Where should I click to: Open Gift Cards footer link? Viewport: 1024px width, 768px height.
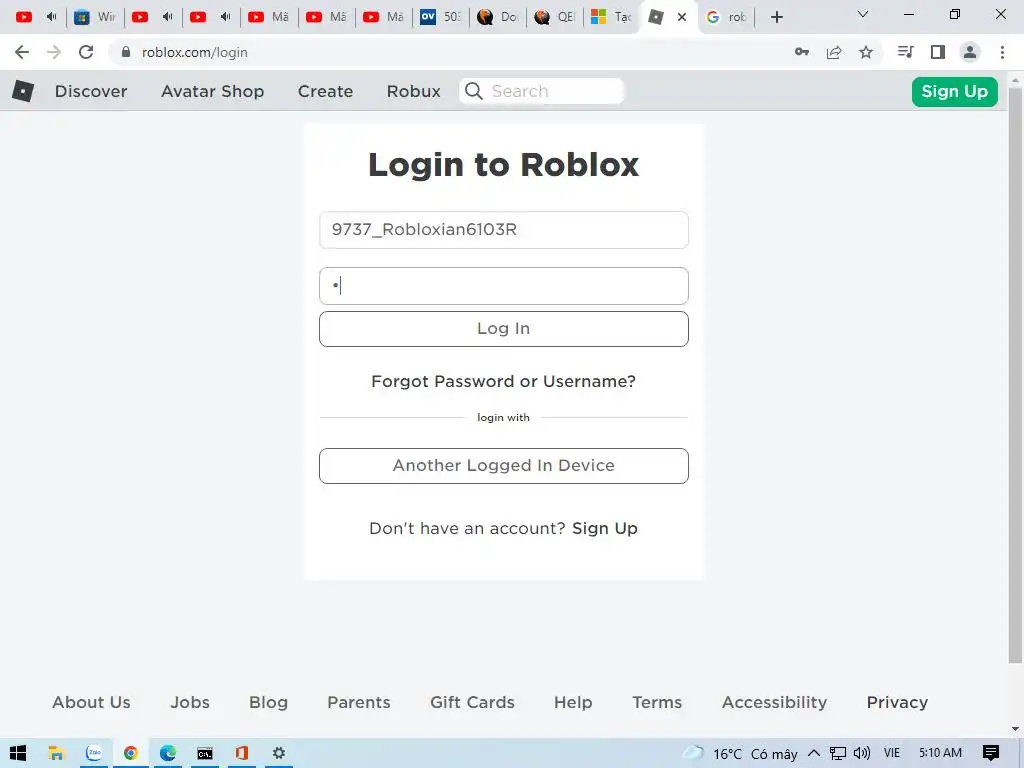tap(472, 702)
